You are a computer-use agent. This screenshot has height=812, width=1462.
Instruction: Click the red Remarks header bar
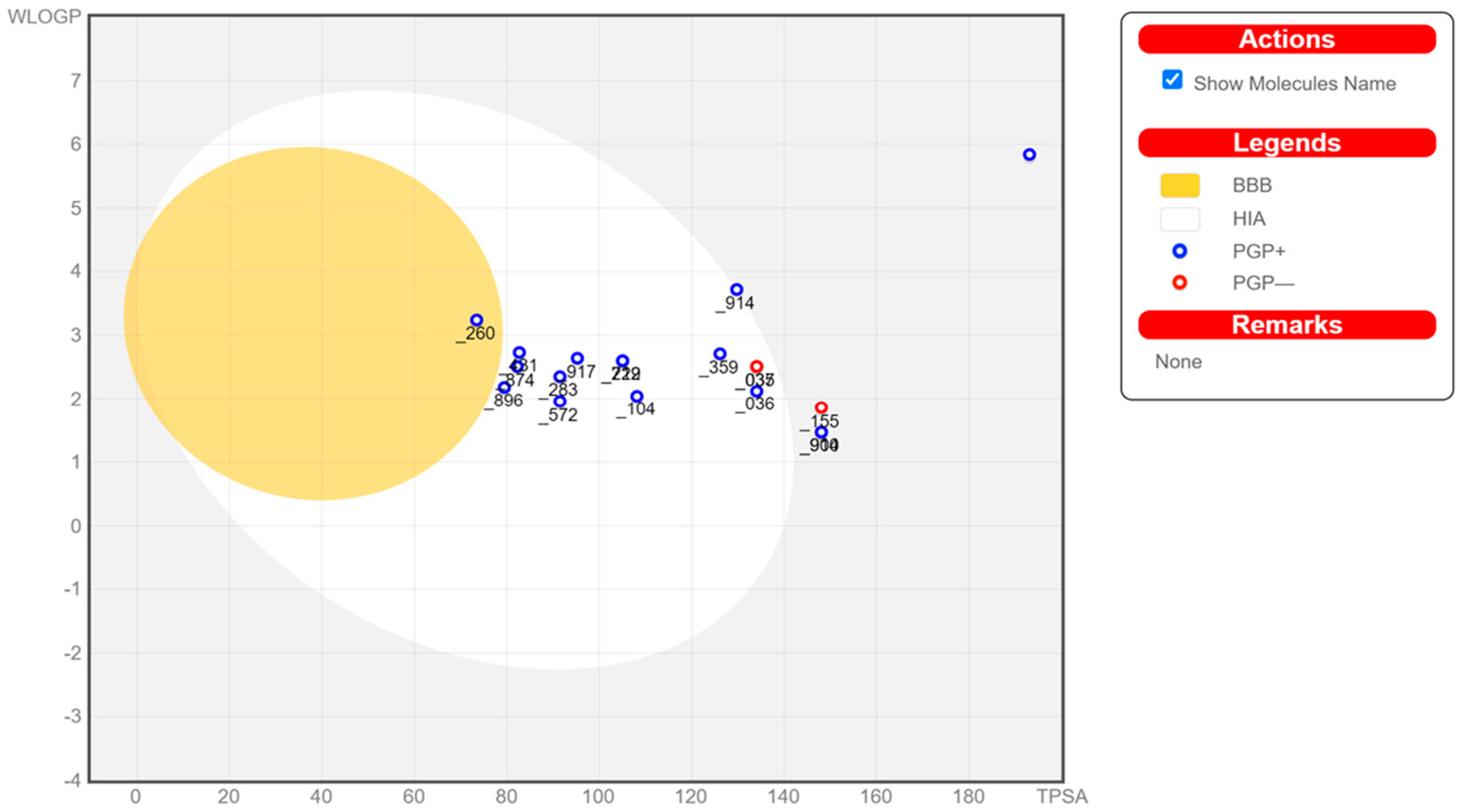tap(1287, 324)
